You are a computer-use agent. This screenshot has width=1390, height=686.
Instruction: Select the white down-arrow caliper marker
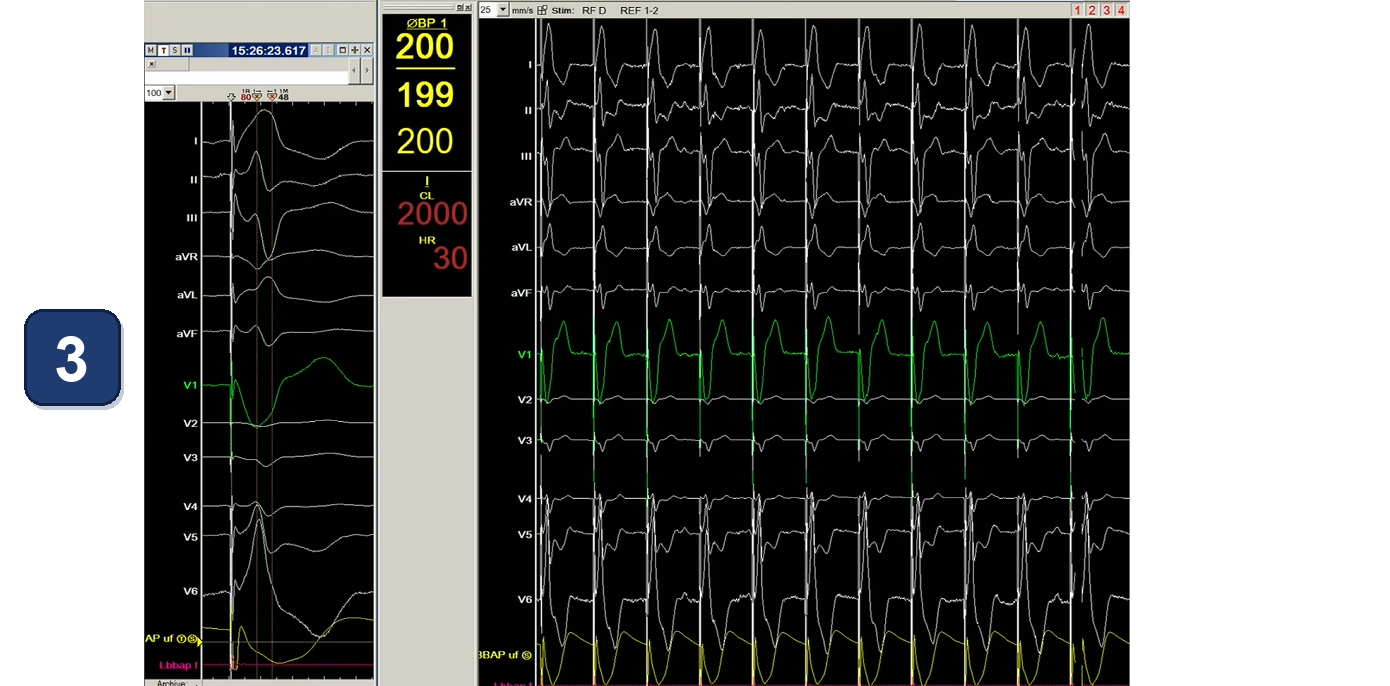pyautogui.click(x=232, y=97)
